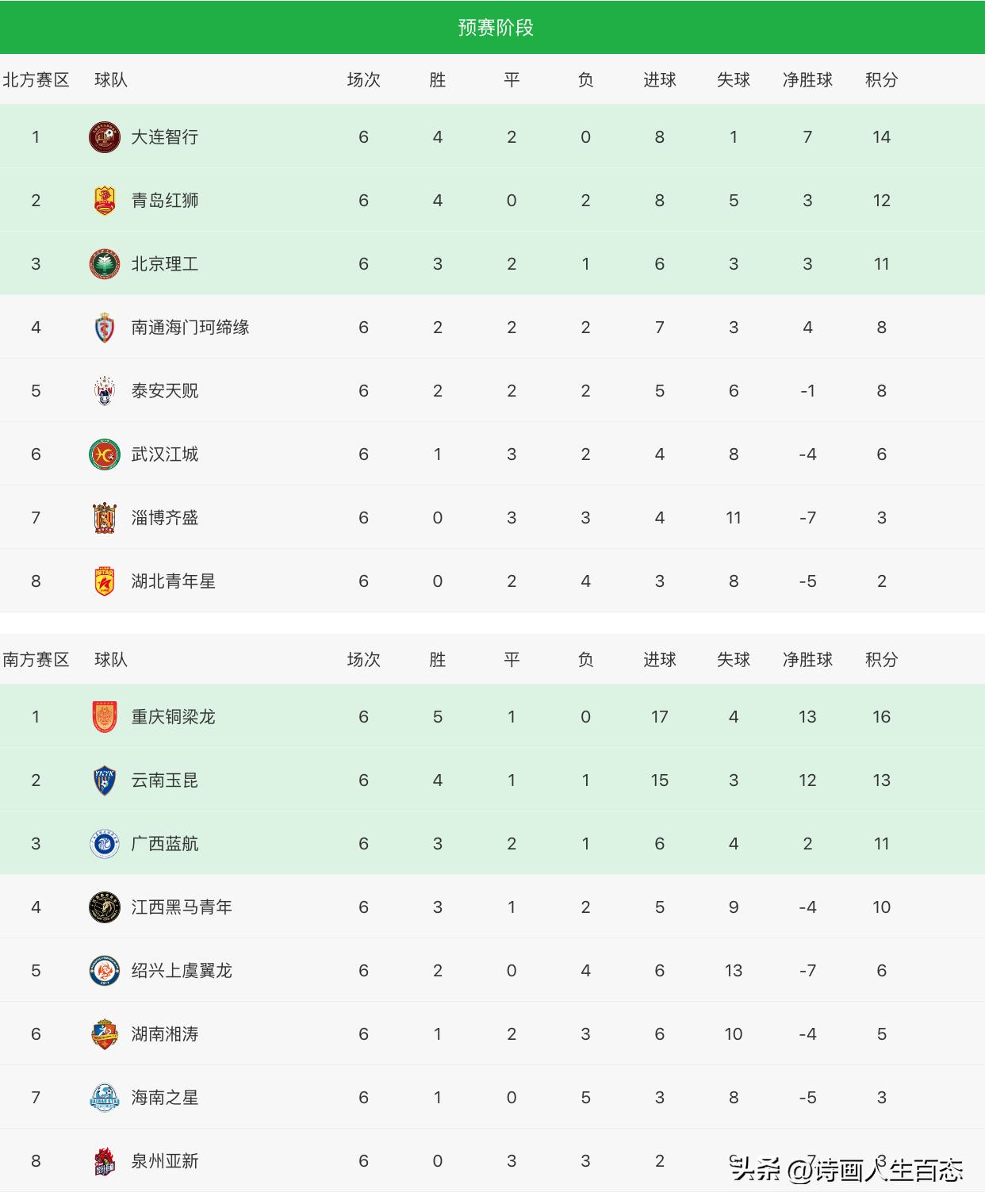Click the southern 净胜球 column header
Viewport: 985px width, 1204px height.
pos(807,660)
